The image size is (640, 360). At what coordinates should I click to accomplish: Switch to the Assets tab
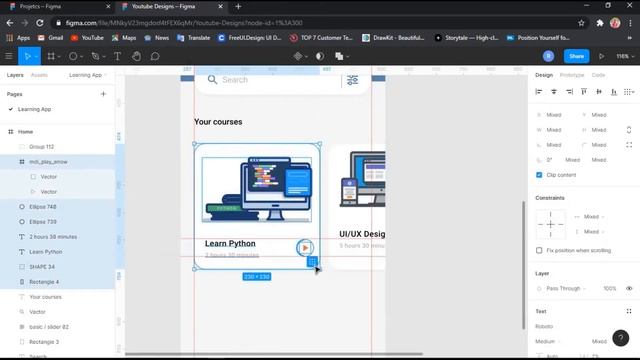click(x=39, y=75)
